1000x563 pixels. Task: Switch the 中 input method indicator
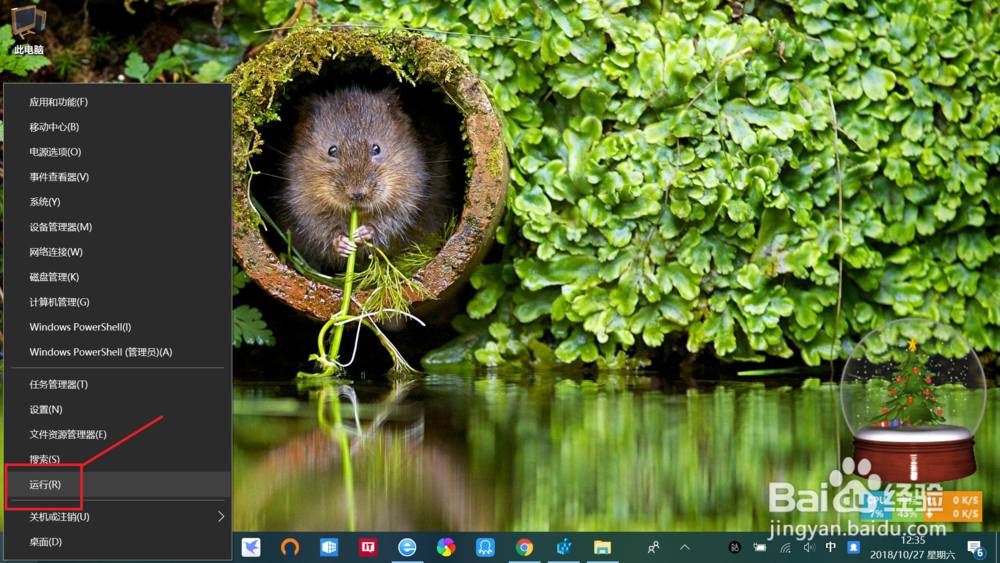point(830,546)
